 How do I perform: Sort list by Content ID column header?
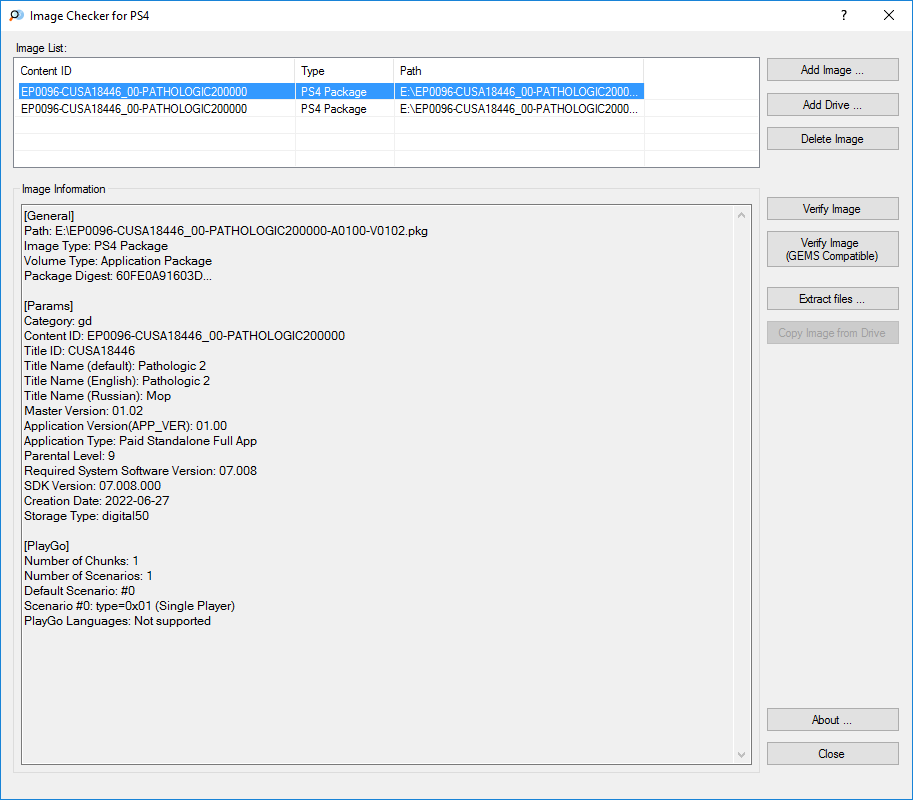[155, 71]
